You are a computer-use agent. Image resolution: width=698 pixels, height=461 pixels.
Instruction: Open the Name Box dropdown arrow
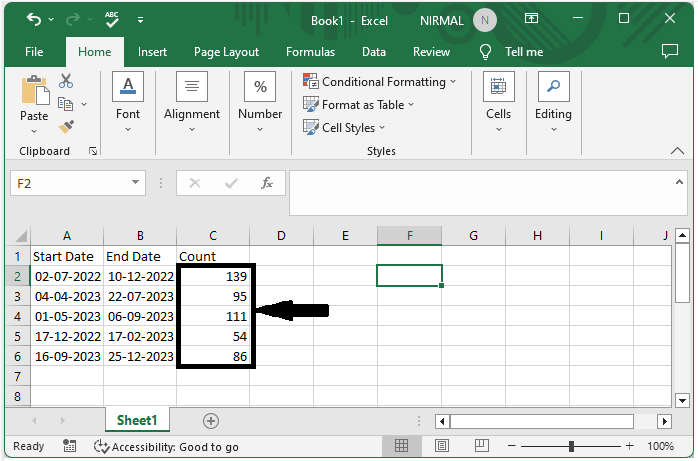pyautogui.click(x=136, y=183)
